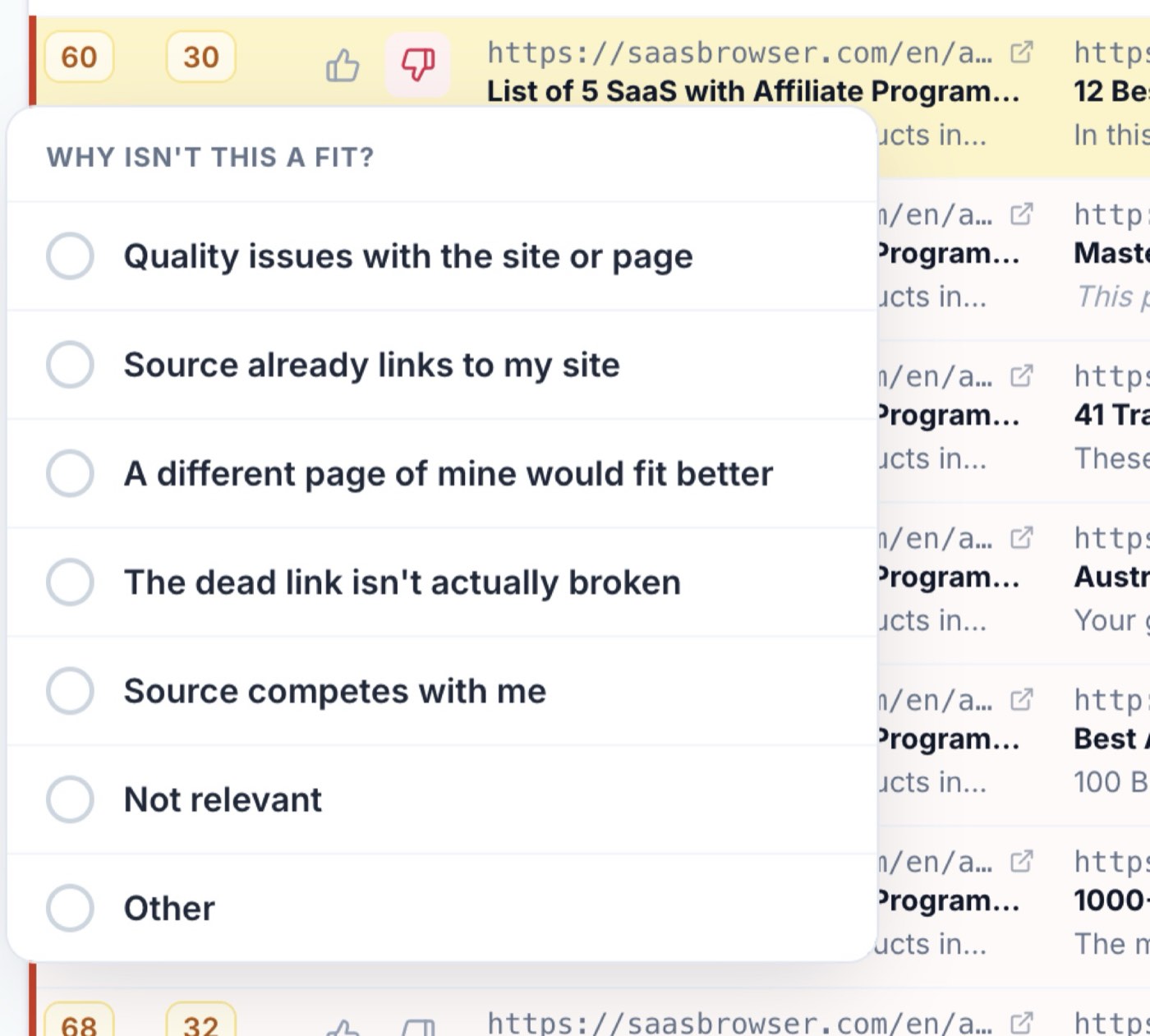Click the '41 Tra' title in right column
Image resolution: width=1150 pixels, height=1036 pixels.
(x=1111, y=415)
